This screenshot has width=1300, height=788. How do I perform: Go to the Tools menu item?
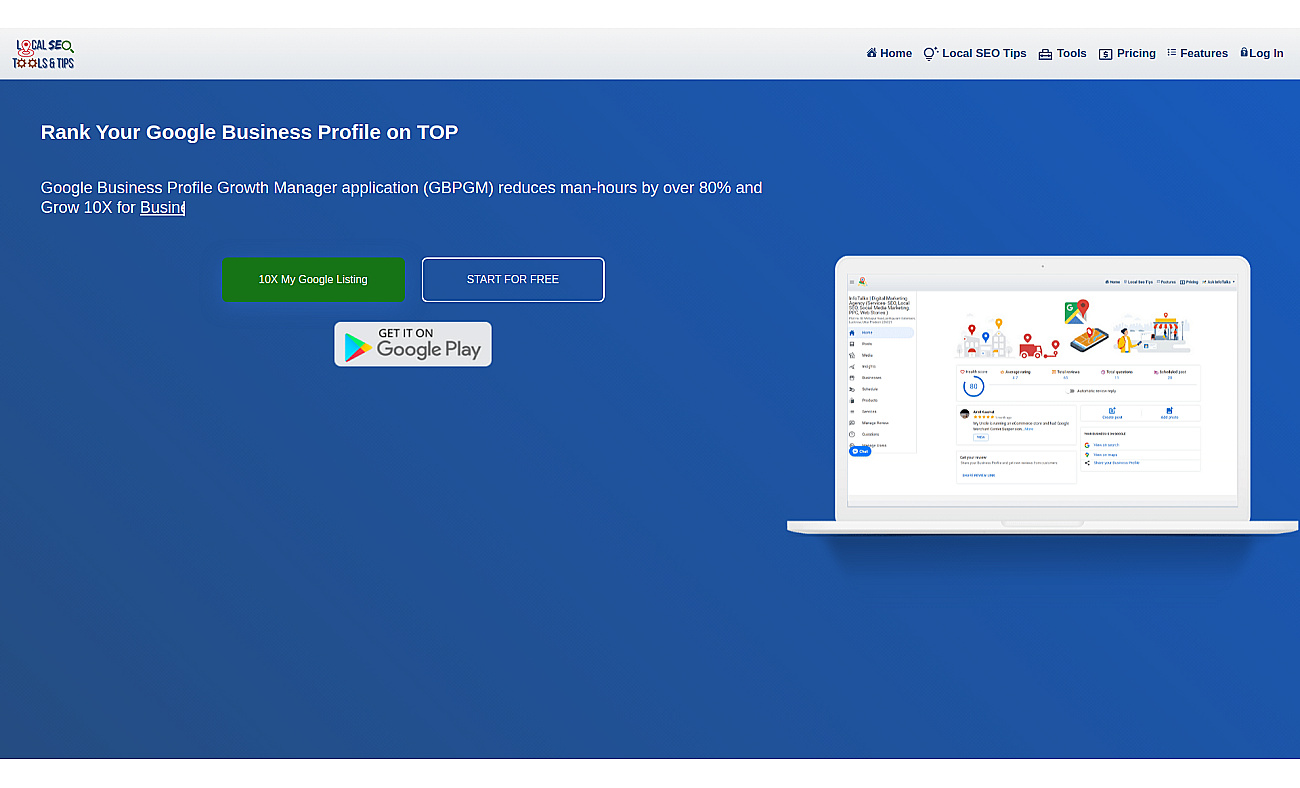tap(1062, 53)
